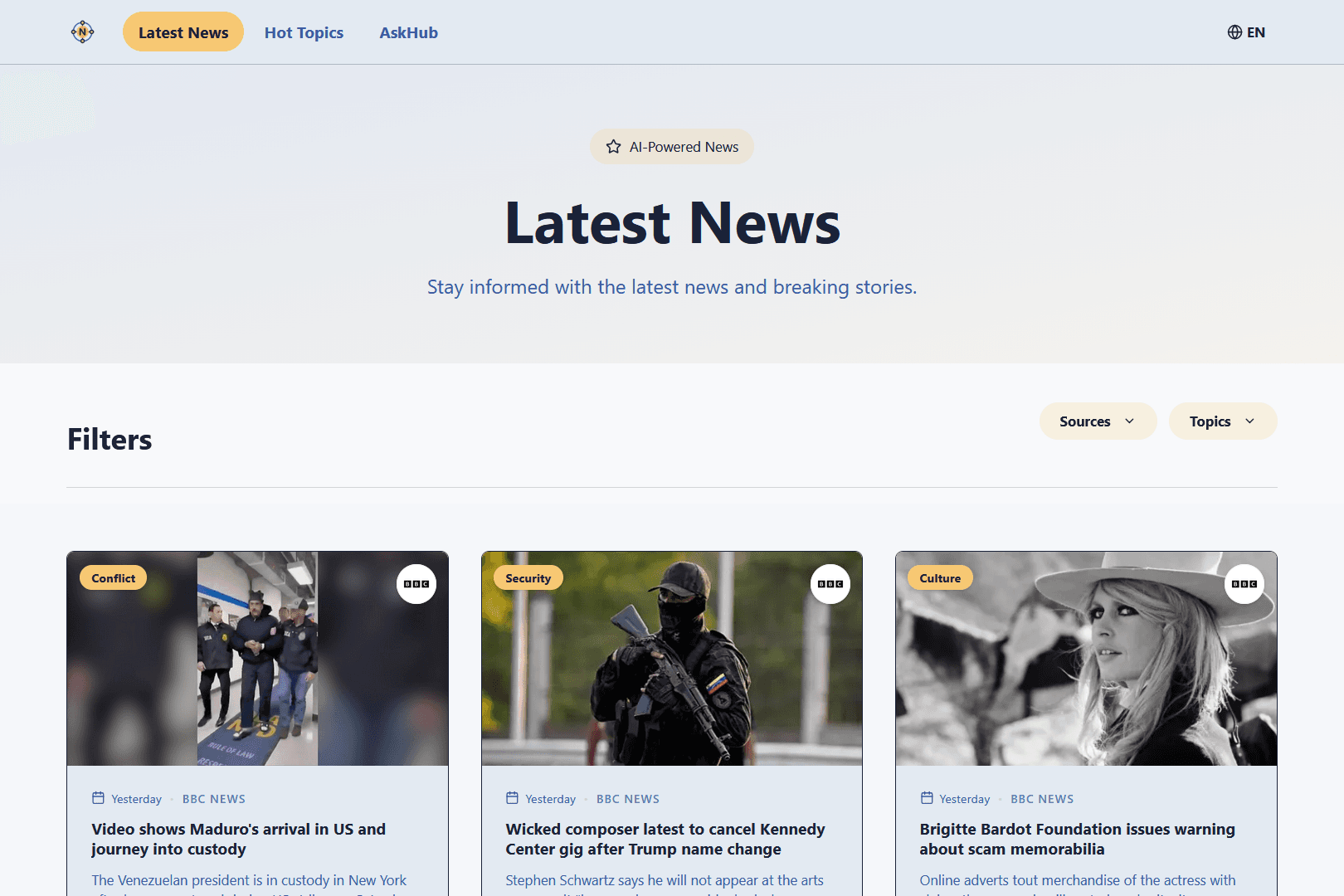Open the Maduro custody article headline
The width and height of the screenshot is (1344, 896).
(238, 839)
